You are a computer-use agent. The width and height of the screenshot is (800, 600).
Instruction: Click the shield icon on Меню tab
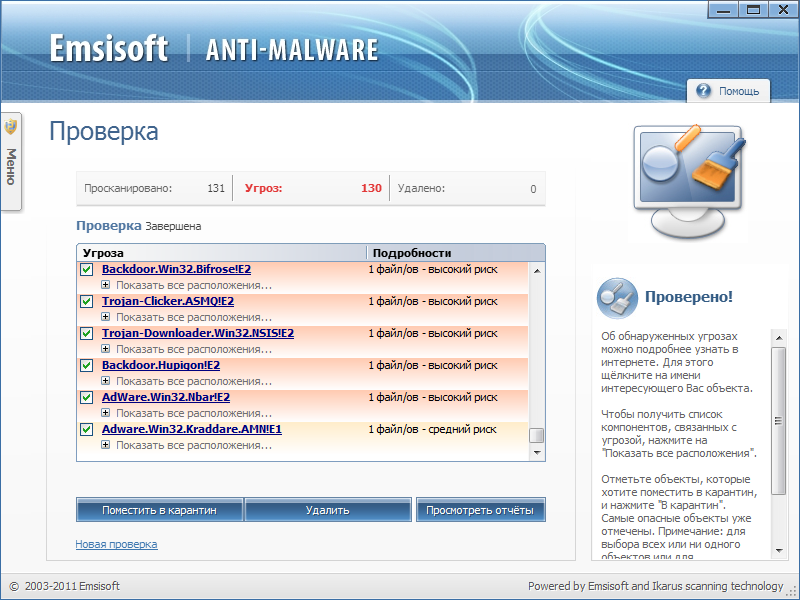click(x=11, y=127)
